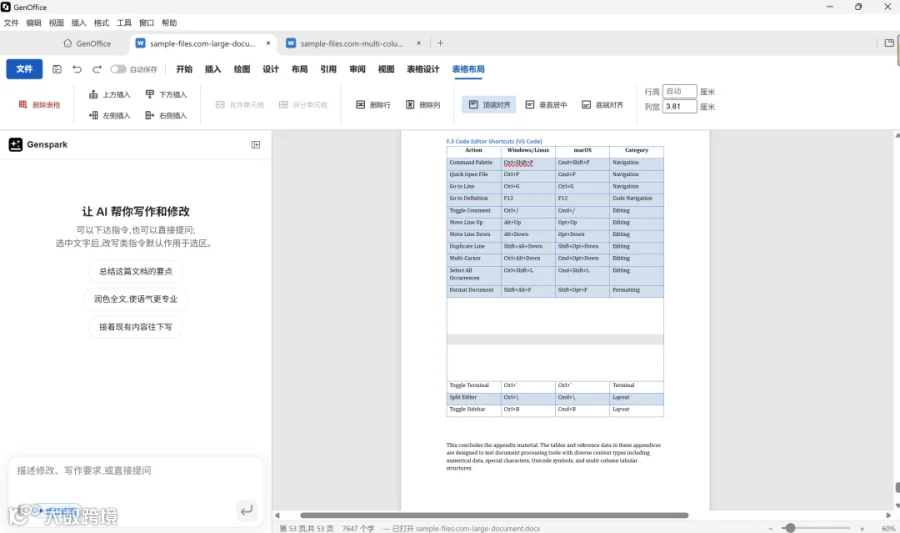The image size is (900, 533).
Task: Open the 审阅 ribbon tab
Action: 357,69
